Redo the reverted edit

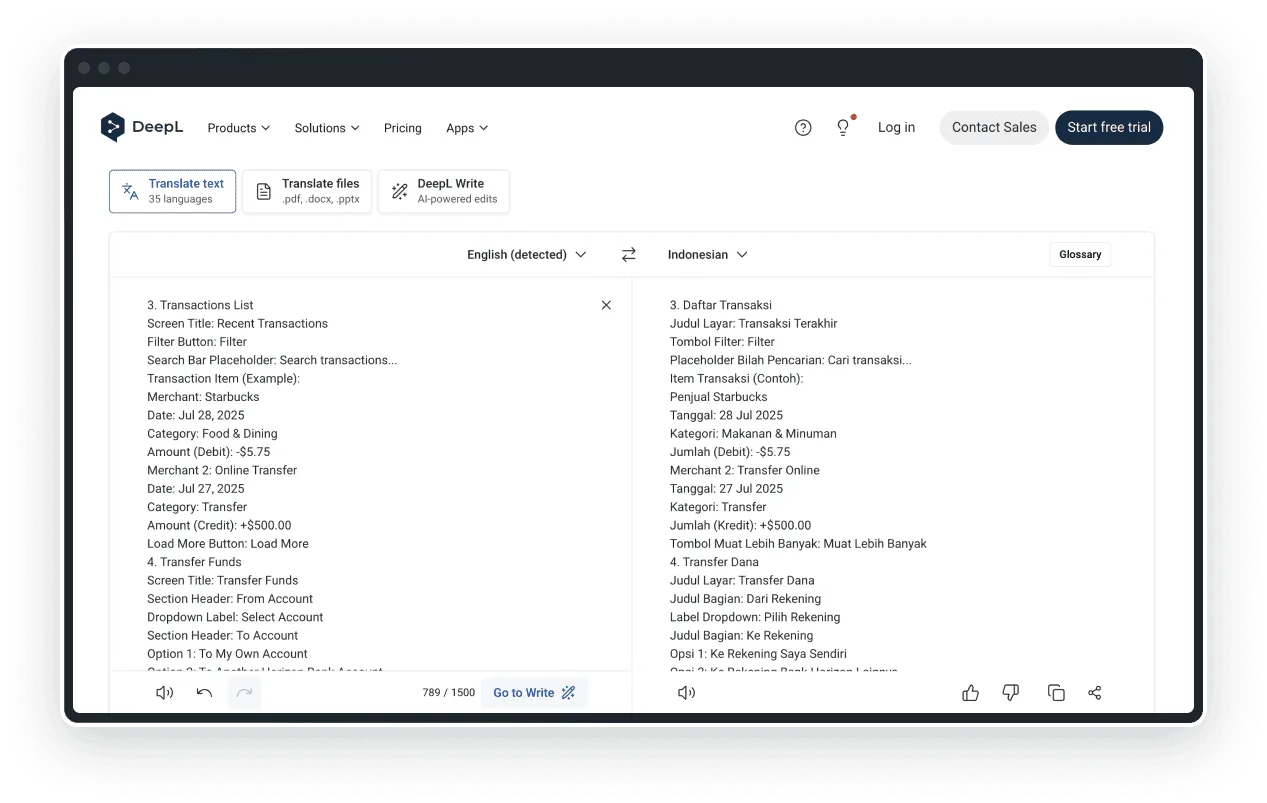point(244,692)
